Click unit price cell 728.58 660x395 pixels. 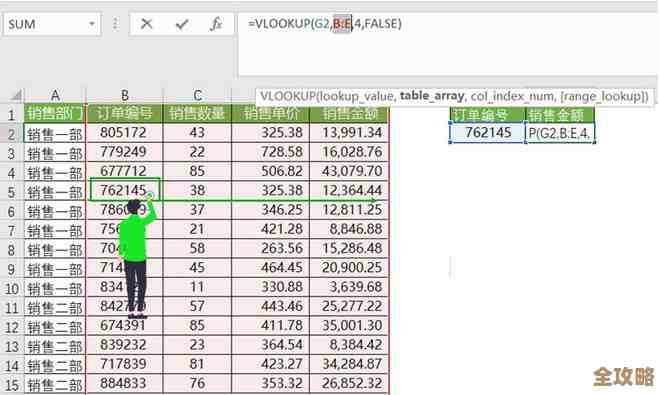[x=271, y=152]
